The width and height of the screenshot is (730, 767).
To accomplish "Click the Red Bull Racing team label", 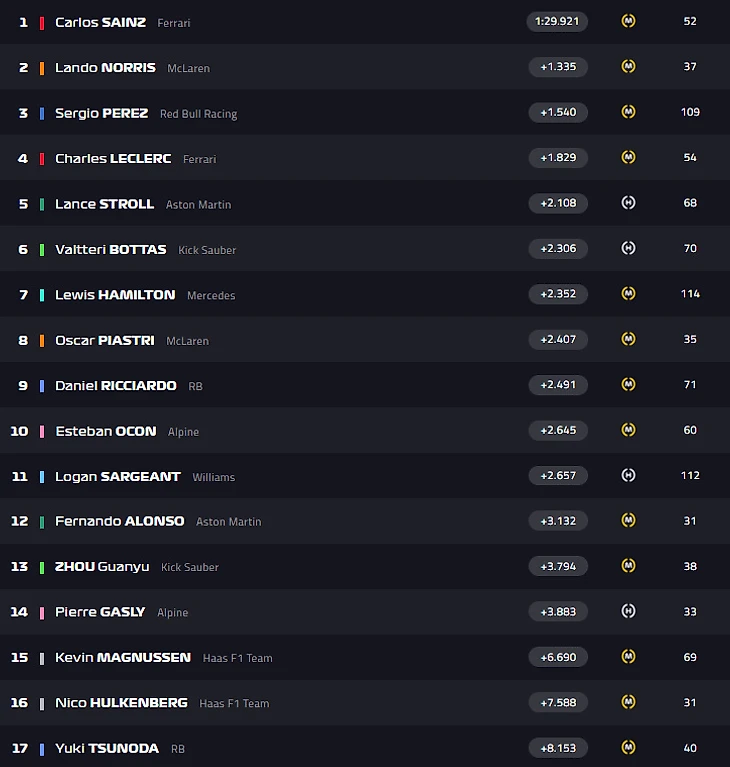I will click(199, 114).
